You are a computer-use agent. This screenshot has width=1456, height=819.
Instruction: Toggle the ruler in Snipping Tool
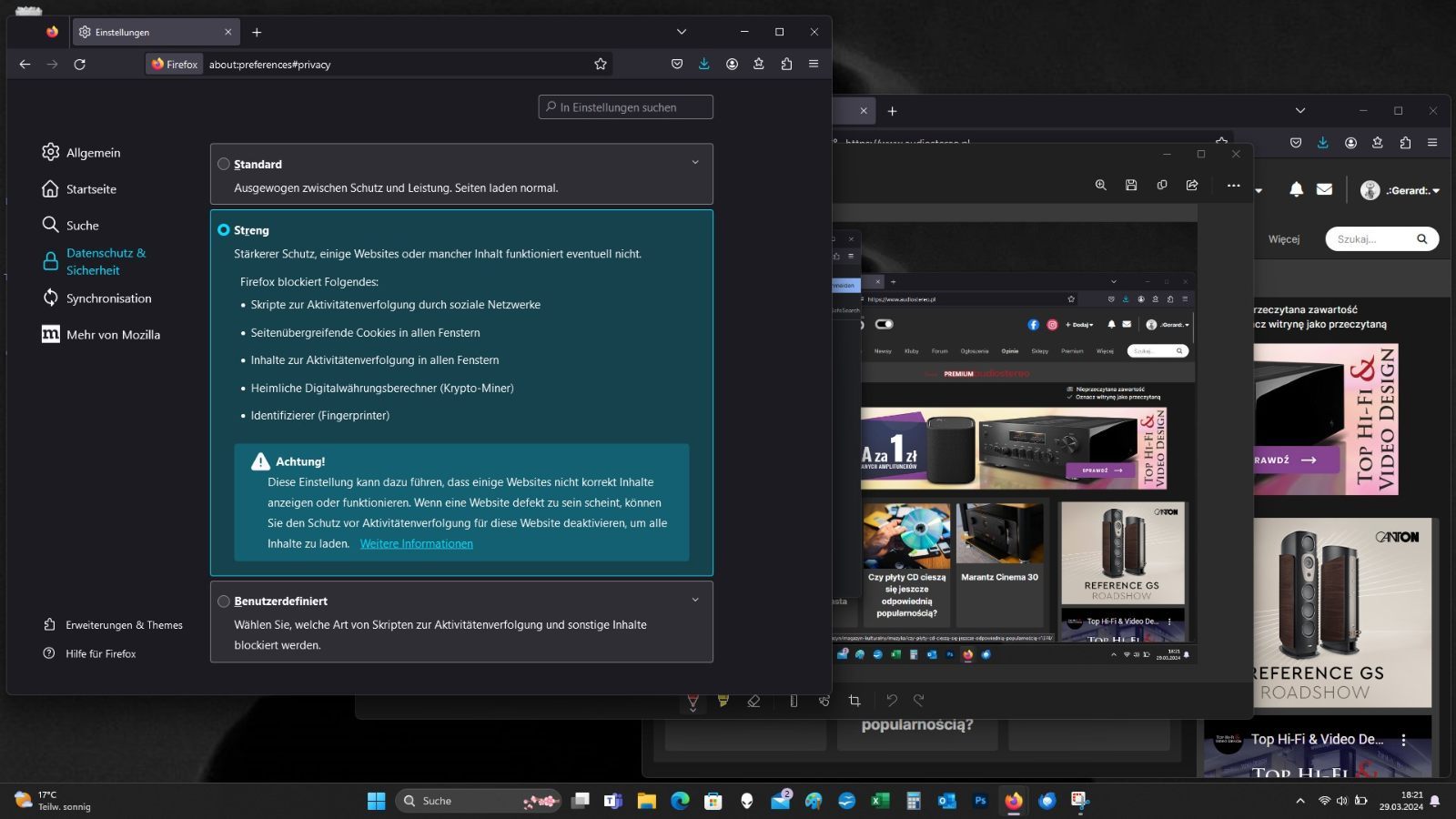[794, 701]
